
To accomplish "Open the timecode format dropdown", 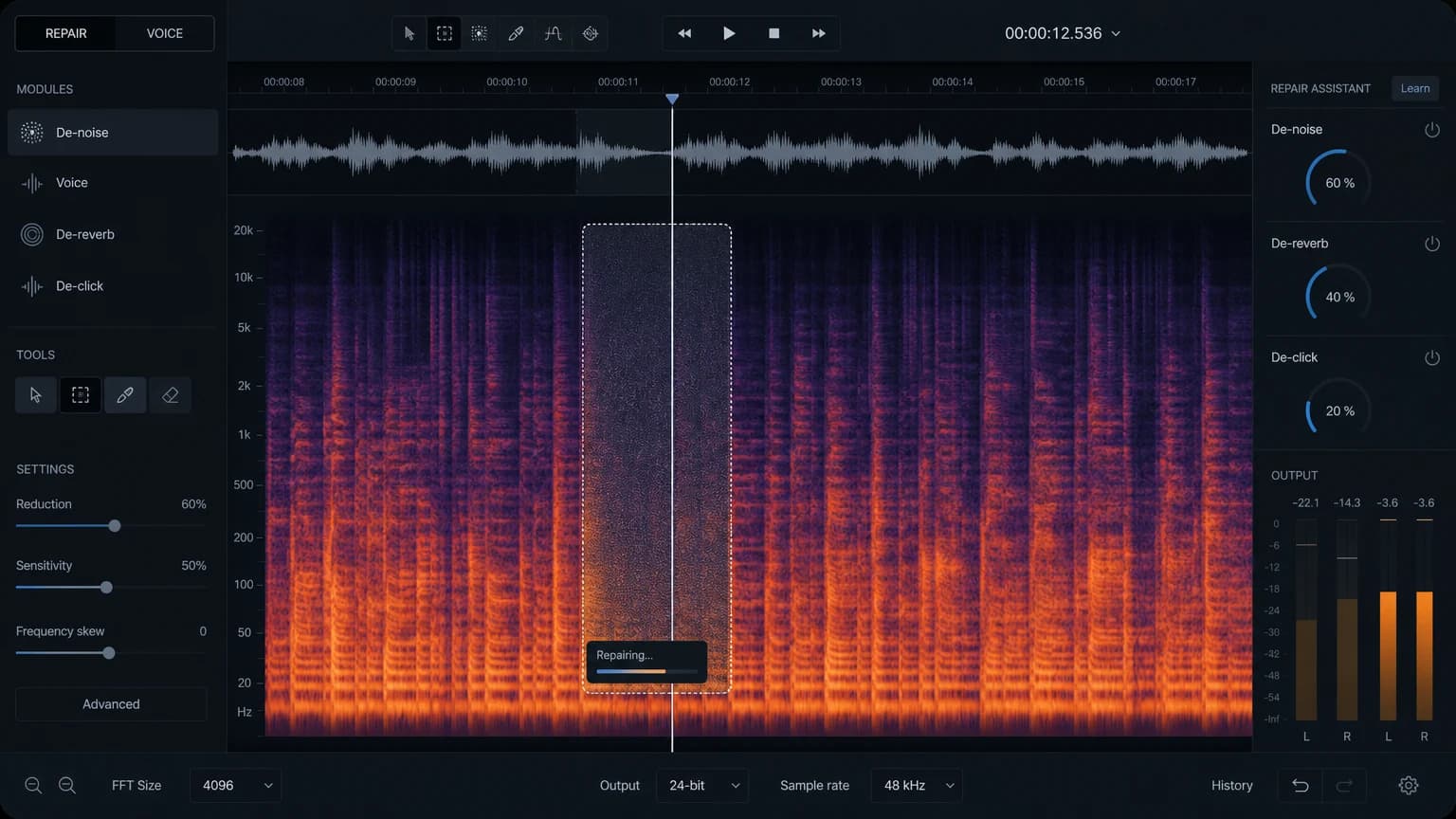I will (x=1116, y=33).
